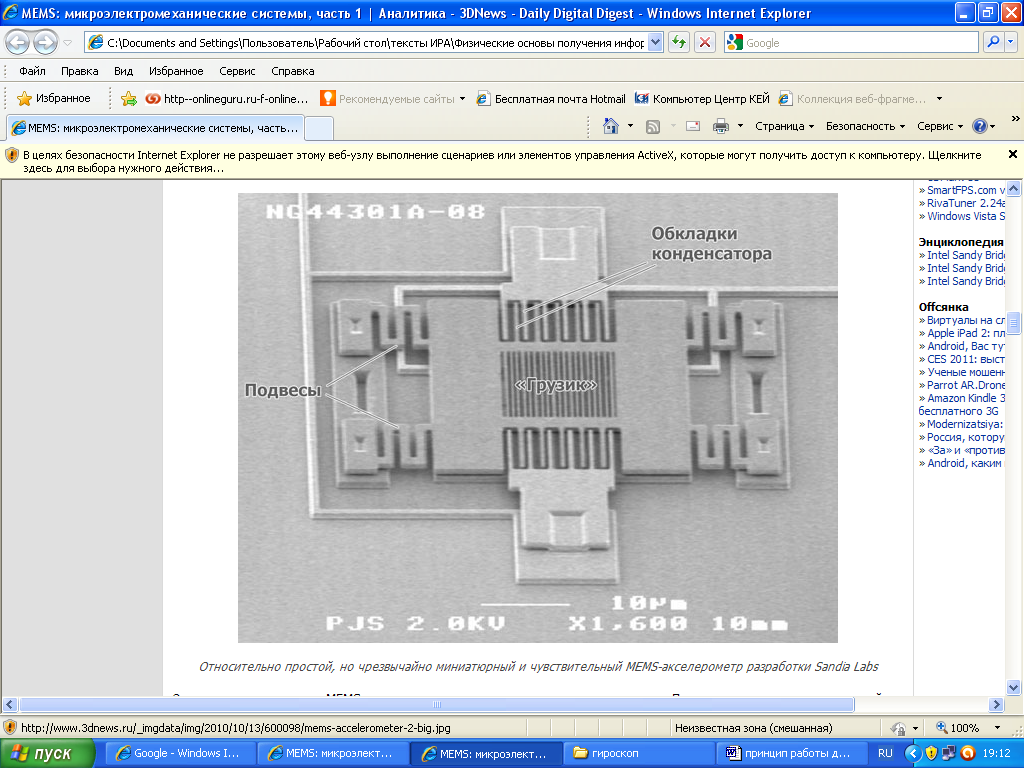
Task: Open Рекомендуемые сайты dropdown
Action: (x=392, y=99)
